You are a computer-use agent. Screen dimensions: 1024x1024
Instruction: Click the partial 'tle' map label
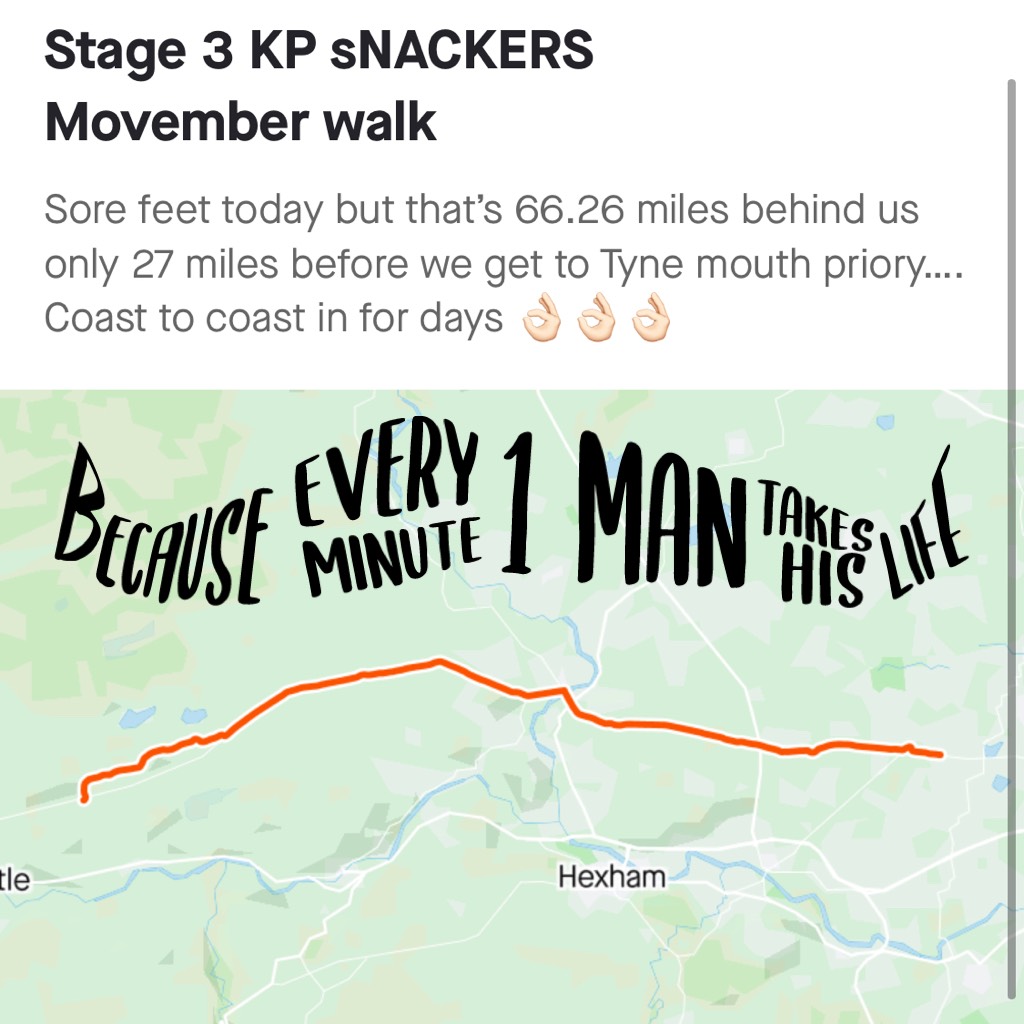(14, 879)
